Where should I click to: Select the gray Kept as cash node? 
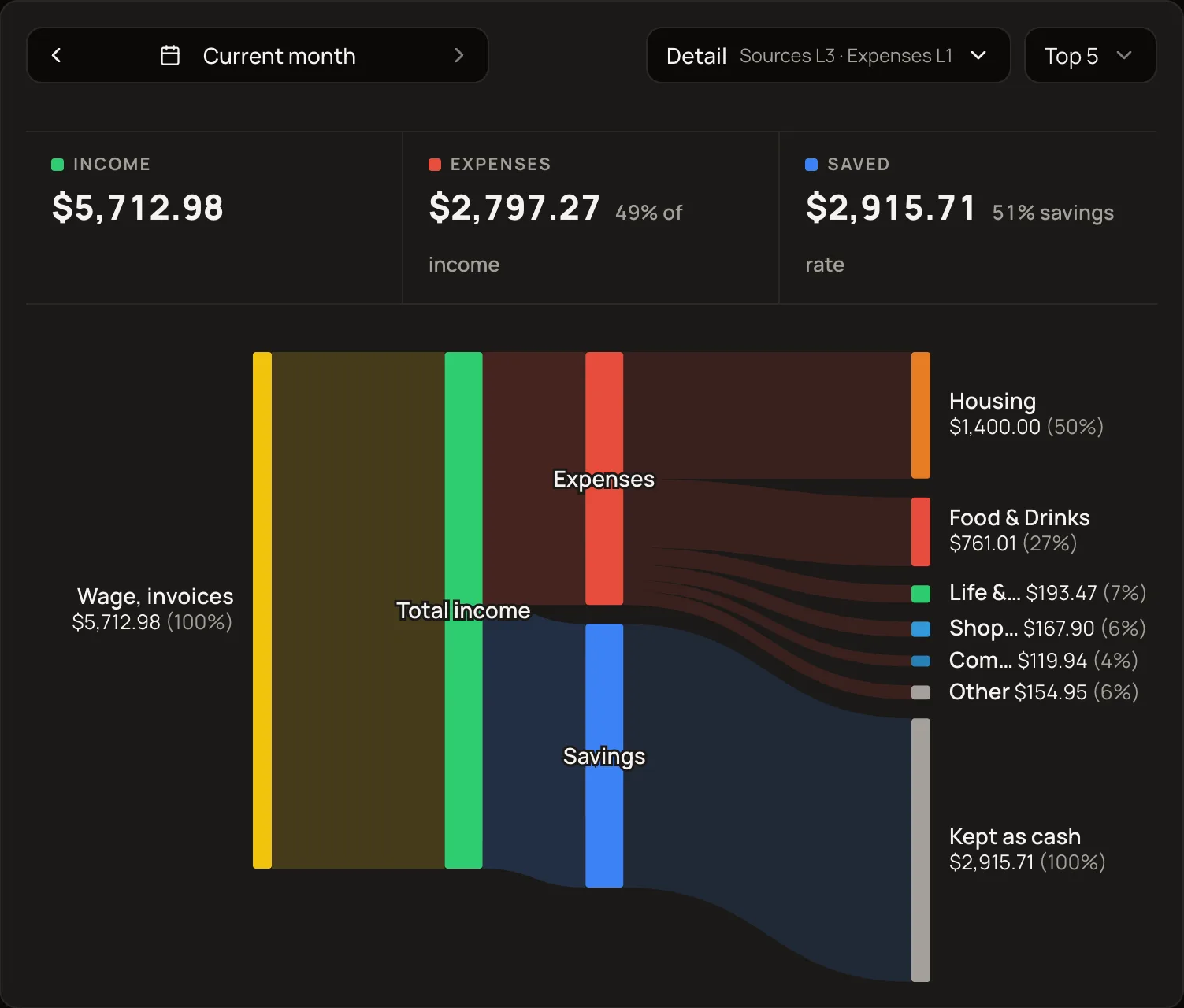(x=921, y=850)
